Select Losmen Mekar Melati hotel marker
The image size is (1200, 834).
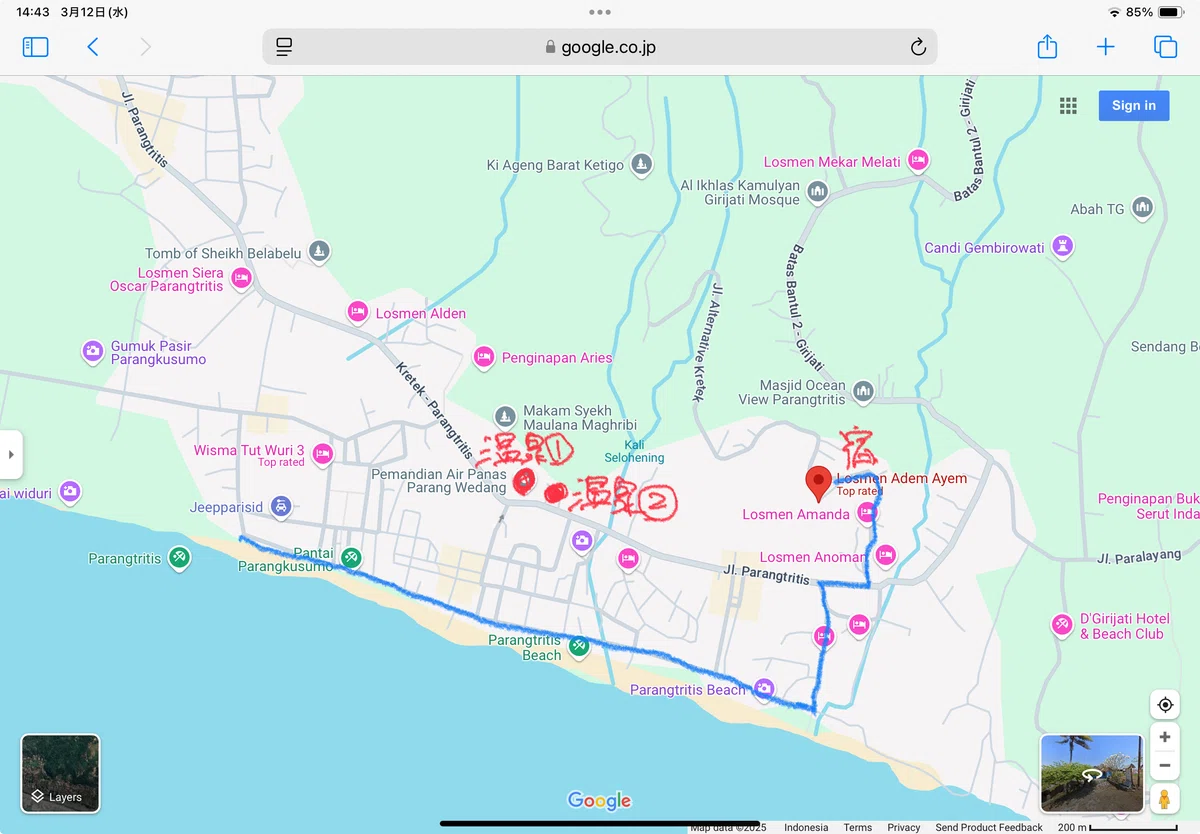tap(918, 160)
